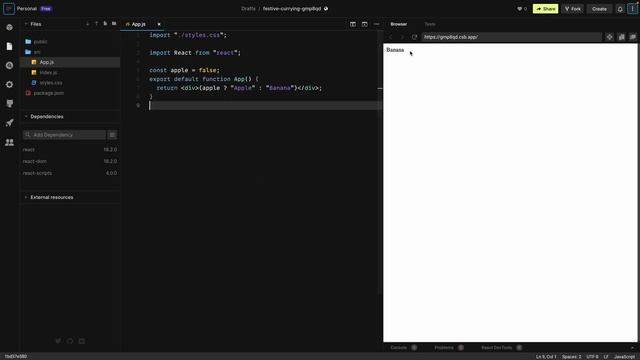Click the preview inspect element icon
640x360 pixels.
click(x=609, y=37)
